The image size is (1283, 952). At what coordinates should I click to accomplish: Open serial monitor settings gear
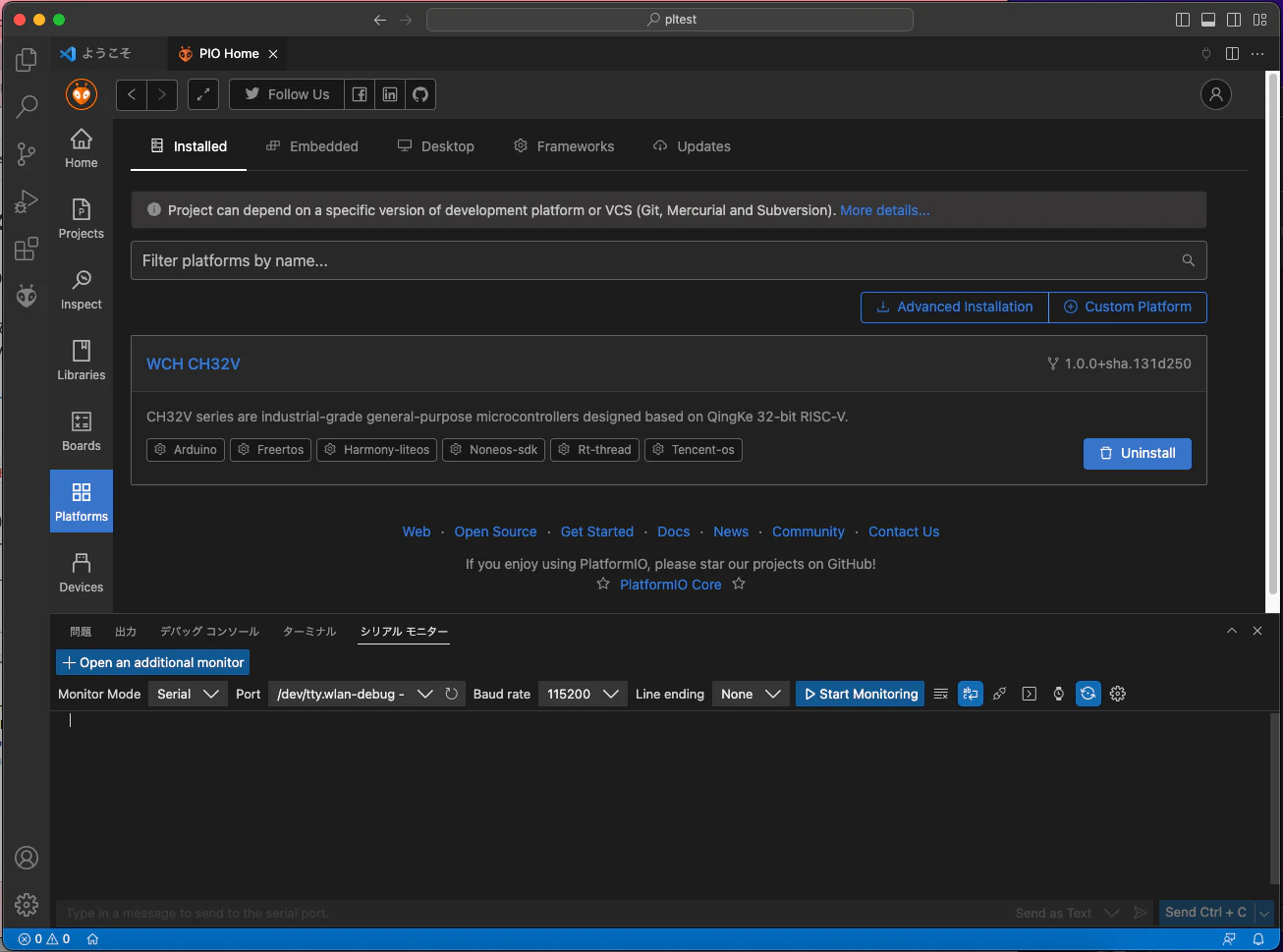tap(1118, 694)
